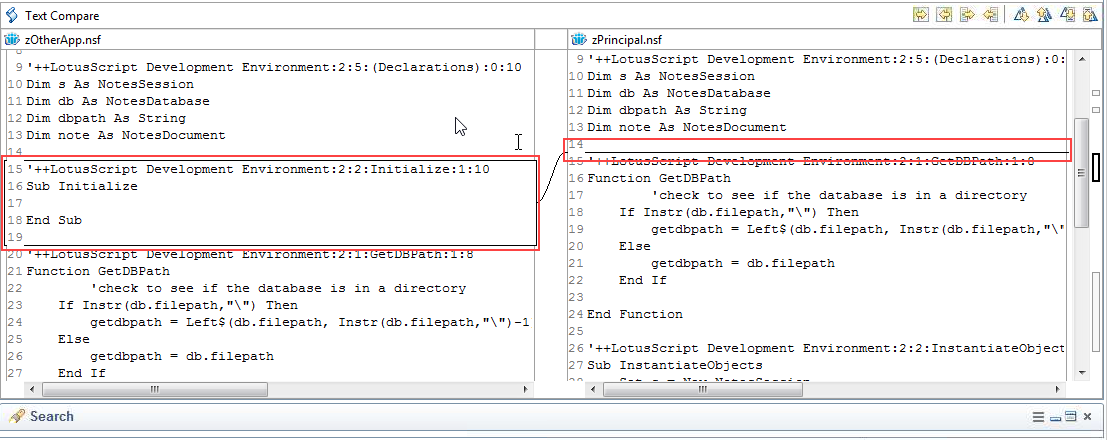
Task: Click the zOtherApp.nsf pane header
Action: [x=62, y=40]
